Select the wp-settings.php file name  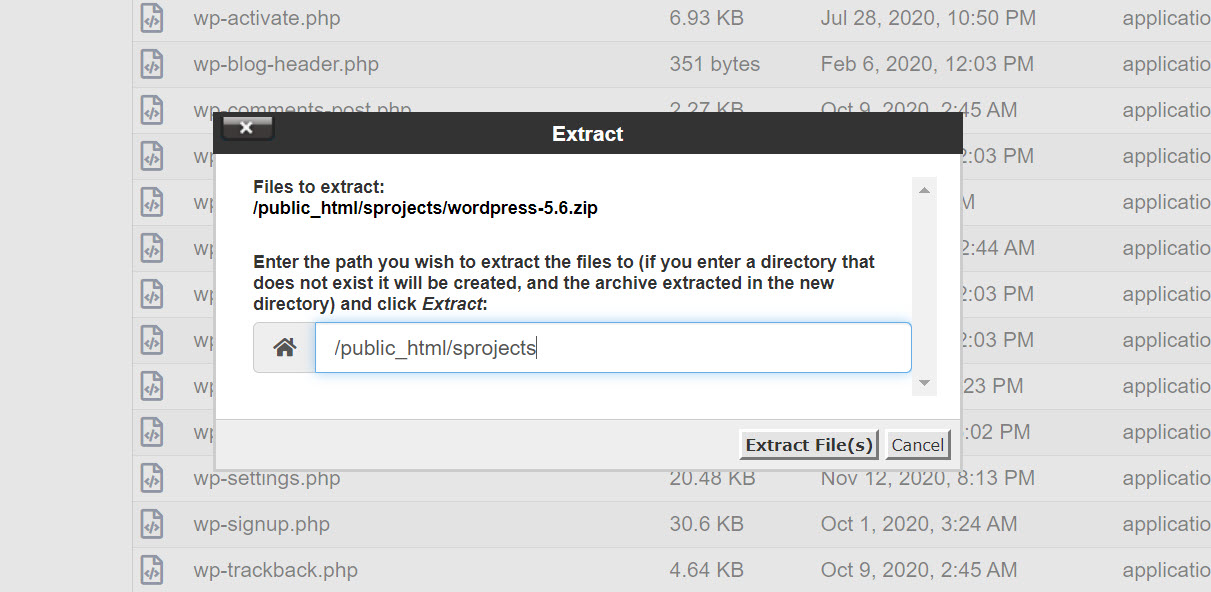(x=267, y=478)
